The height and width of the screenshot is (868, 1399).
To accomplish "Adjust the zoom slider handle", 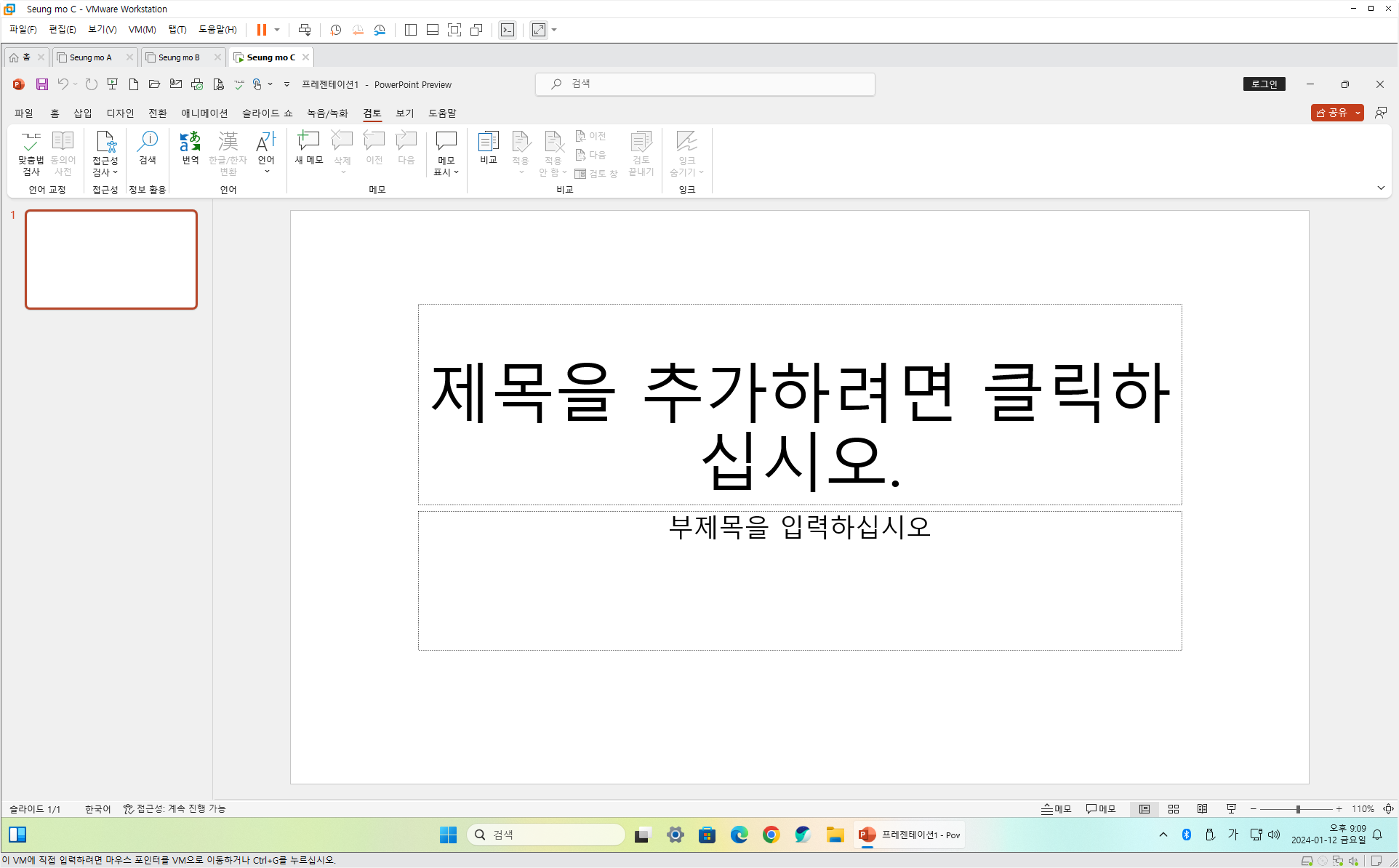I will [1298, 809].
